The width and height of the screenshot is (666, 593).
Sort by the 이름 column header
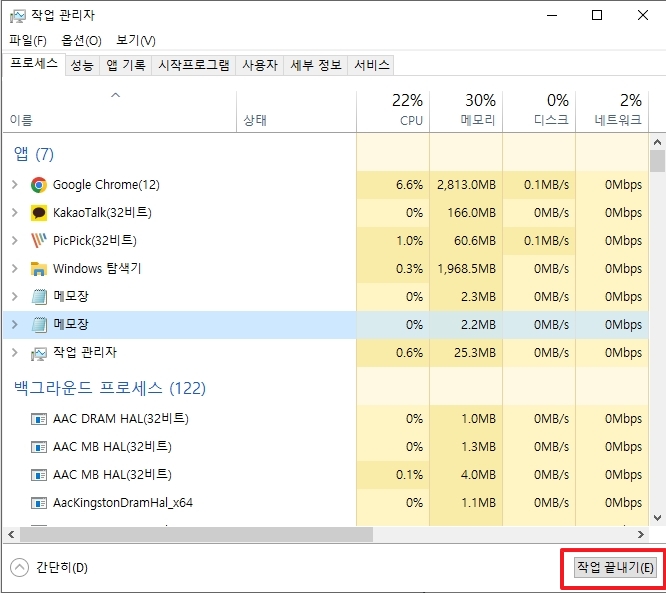119,111
